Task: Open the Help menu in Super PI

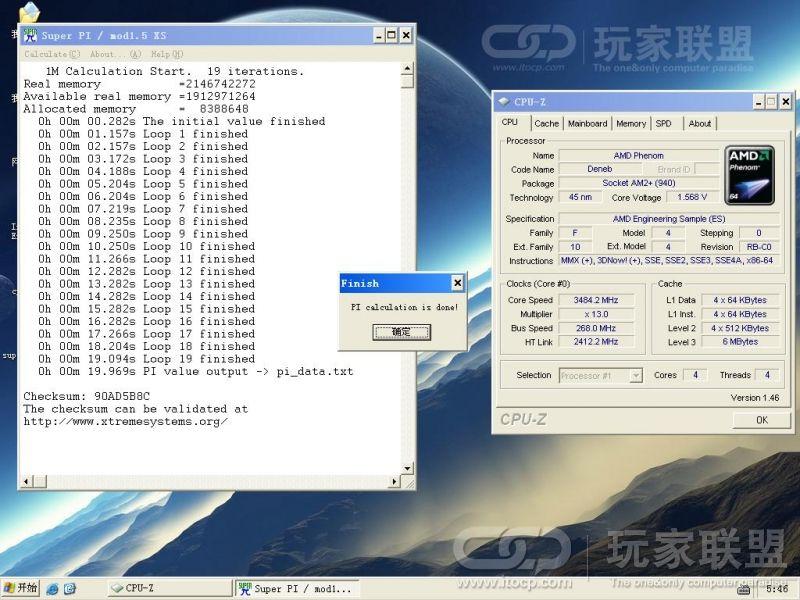Action: 167,54
